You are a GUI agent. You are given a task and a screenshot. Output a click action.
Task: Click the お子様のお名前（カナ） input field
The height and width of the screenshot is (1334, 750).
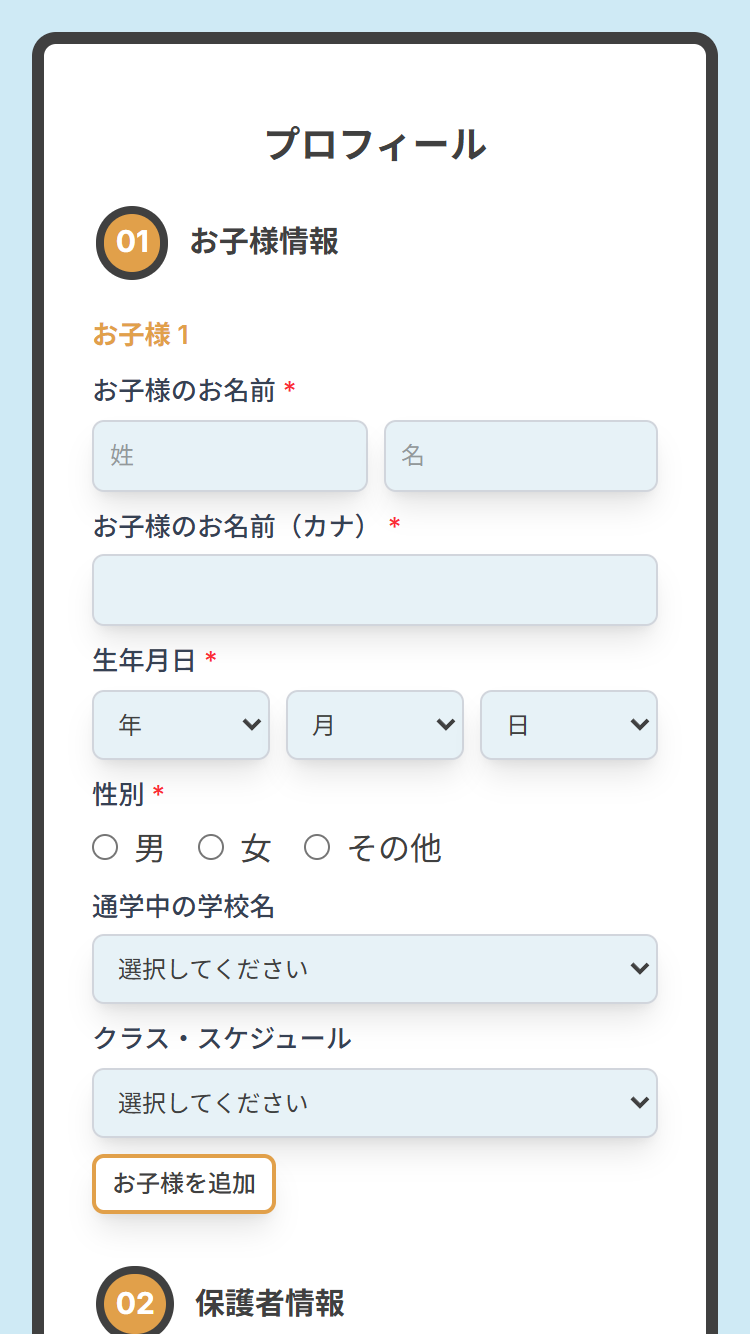point(375,589)
